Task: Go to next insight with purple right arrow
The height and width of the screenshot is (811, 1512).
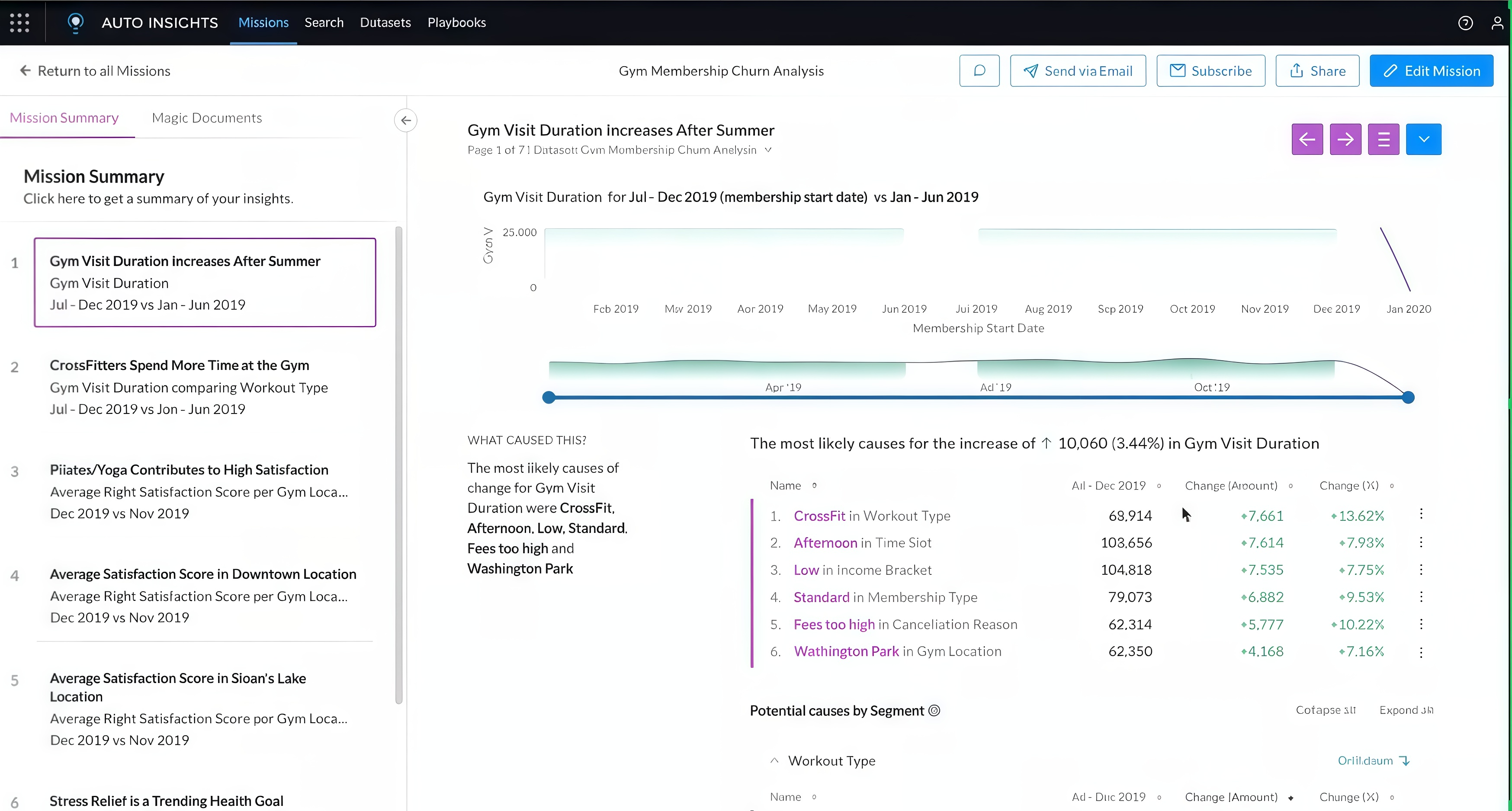Action: click(x=1345, y=139)
